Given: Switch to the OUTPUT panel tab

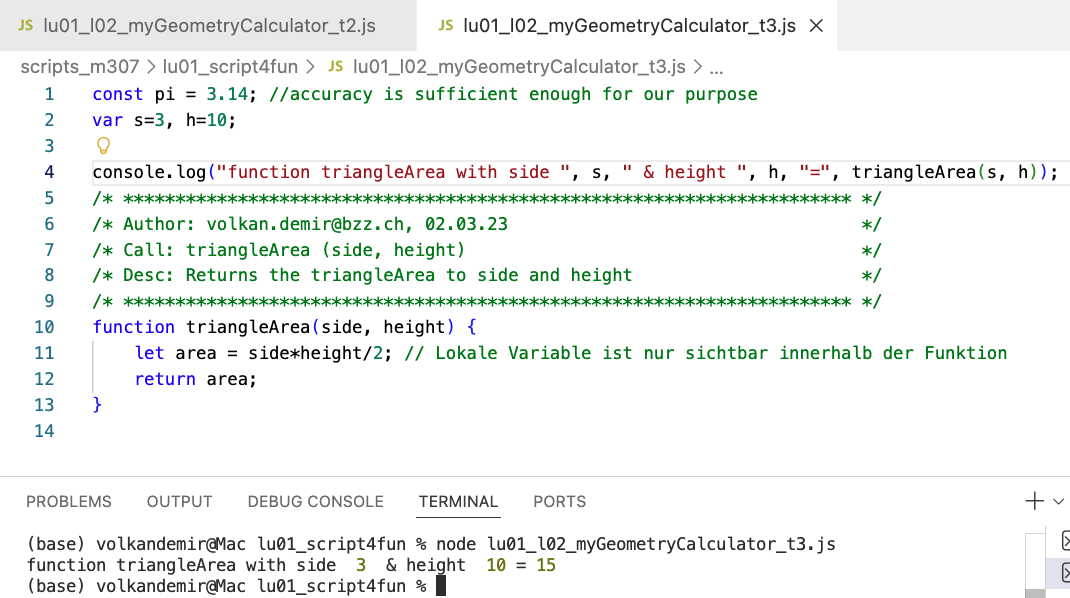Looking at the screenshot, I should point(180,501).
